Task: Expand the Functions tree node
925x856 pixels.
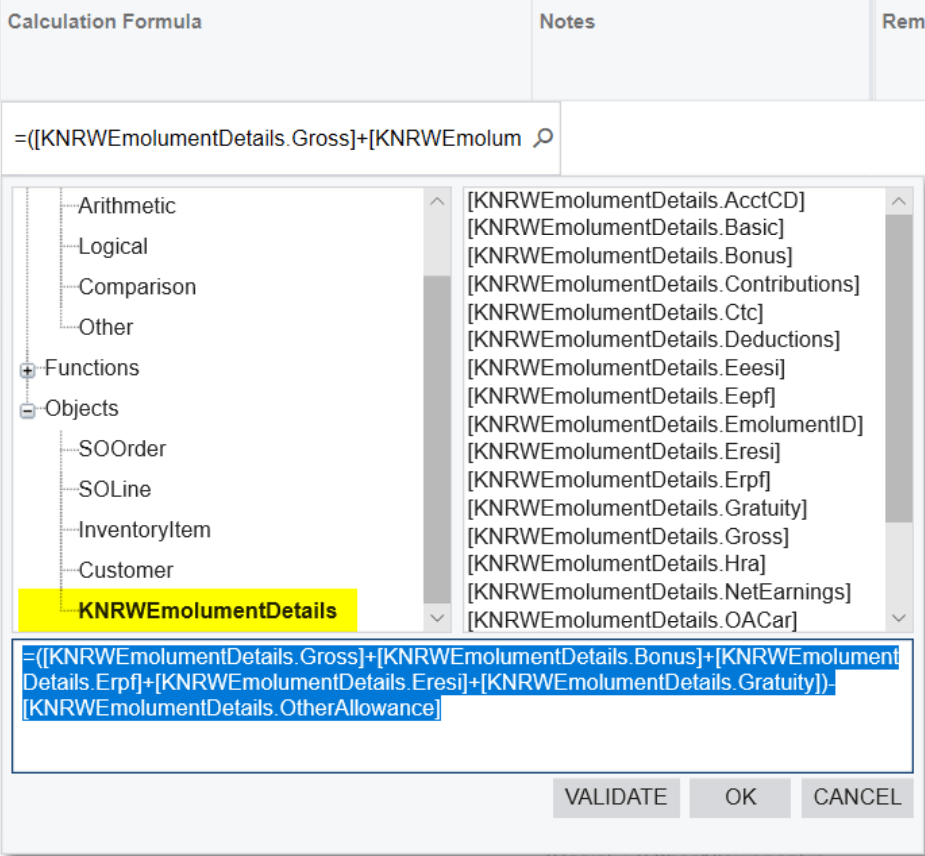Action: coord(27,370)
